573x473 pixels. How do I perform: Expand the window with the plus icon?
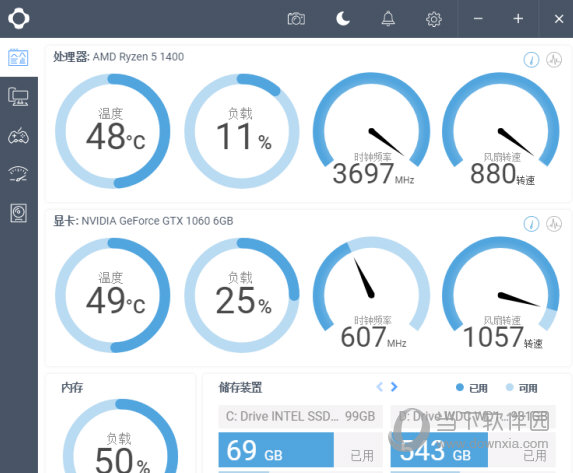(x=518, y=19)
